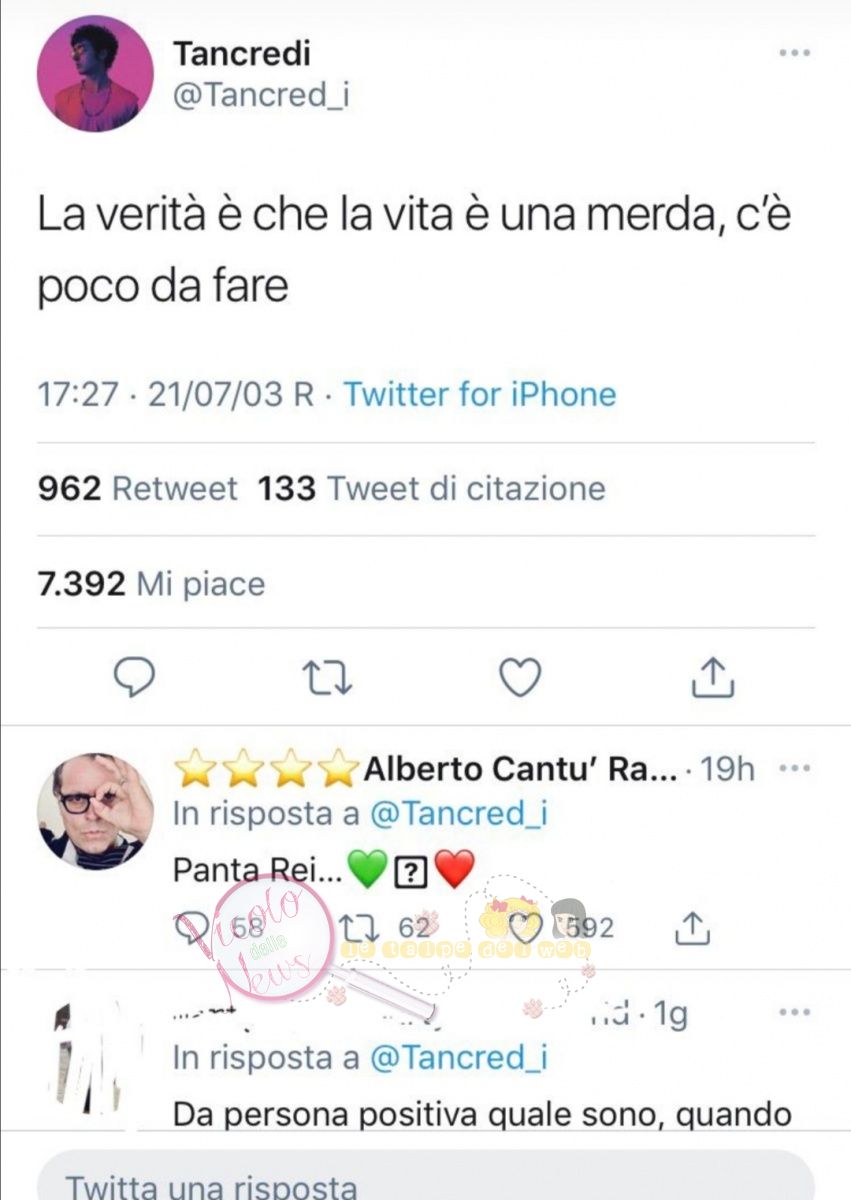Open more options on the second reply
851x1200 pixels.
tap(794, 1013)
